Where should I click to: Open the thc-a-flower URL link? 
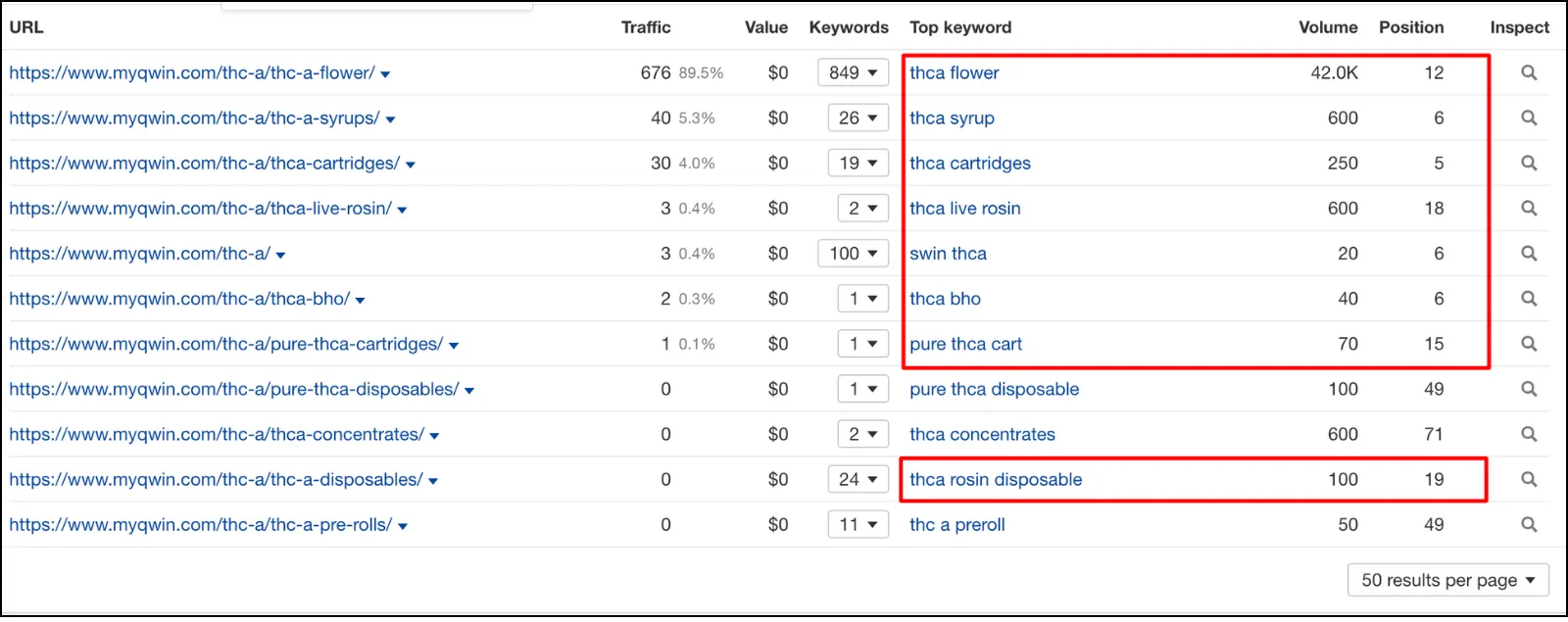pos(192,72)
